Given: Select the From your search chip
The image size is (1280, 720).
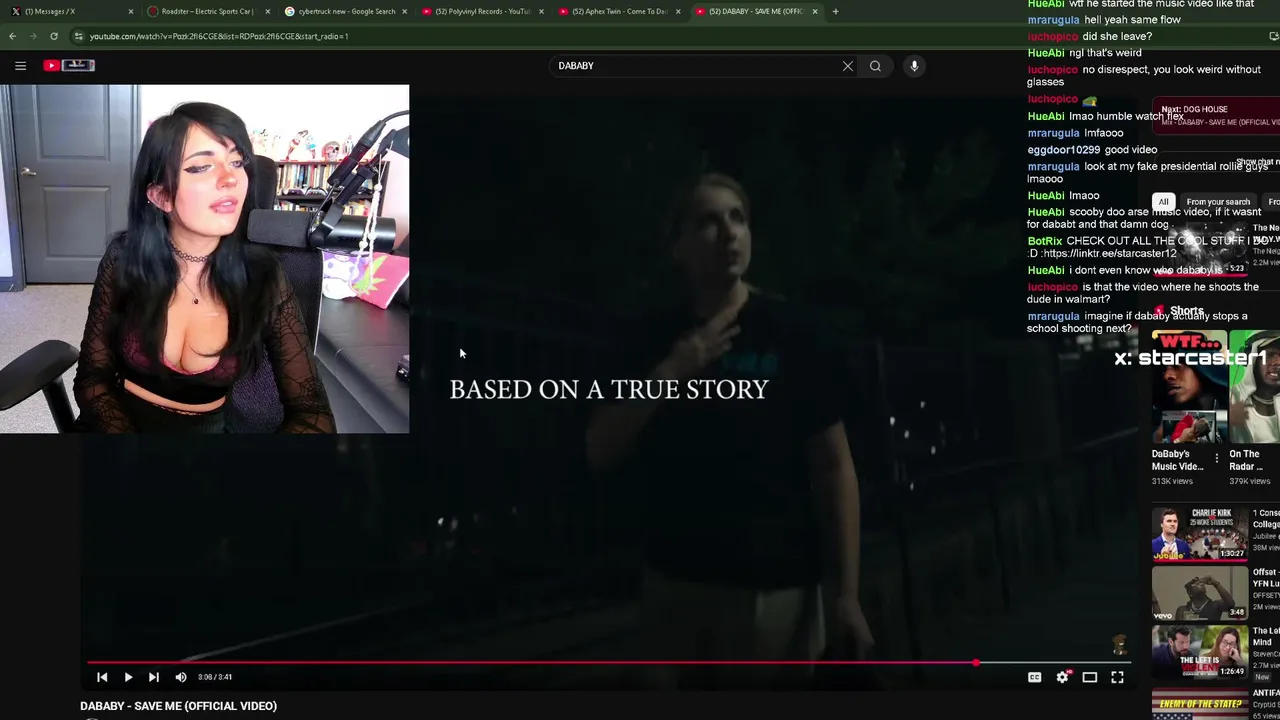Looking at the screenshot, I should [1218, 202].
